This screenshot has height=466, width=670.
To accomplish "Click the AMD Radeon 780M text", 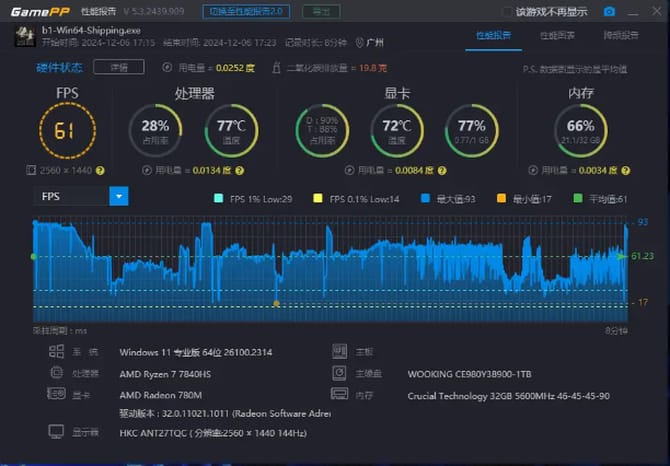I will 161,395.
